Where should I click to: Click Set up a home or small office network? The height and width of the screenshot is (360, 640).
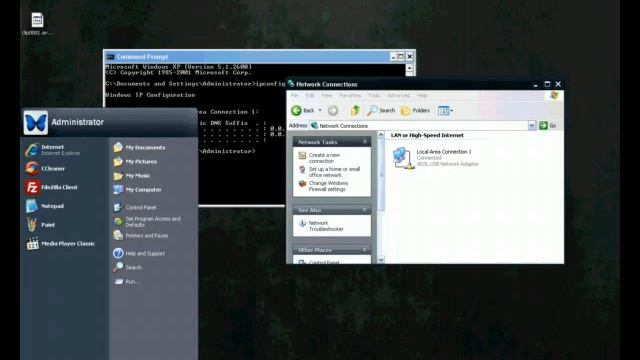coord(329,172)
